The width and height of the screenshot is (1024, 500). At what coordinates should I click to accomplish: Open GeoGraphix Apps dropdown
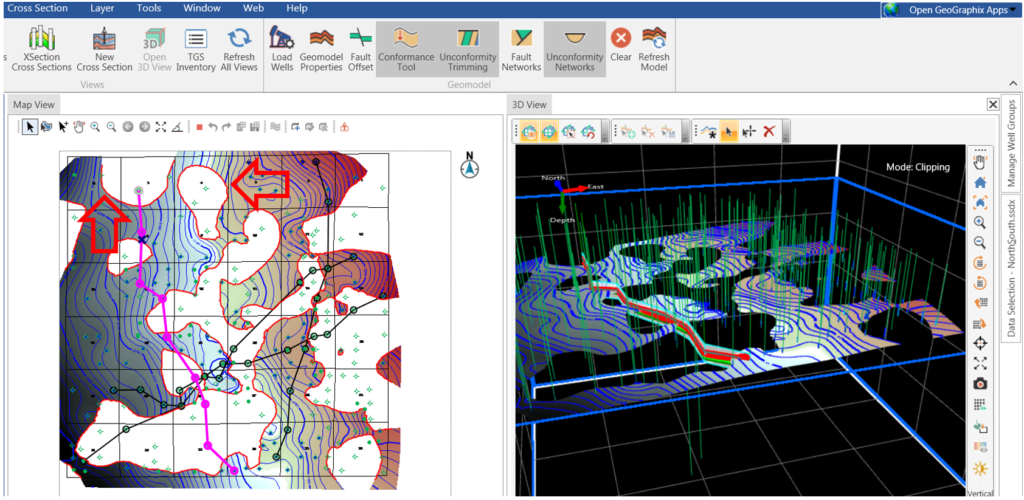click(951, 9)
